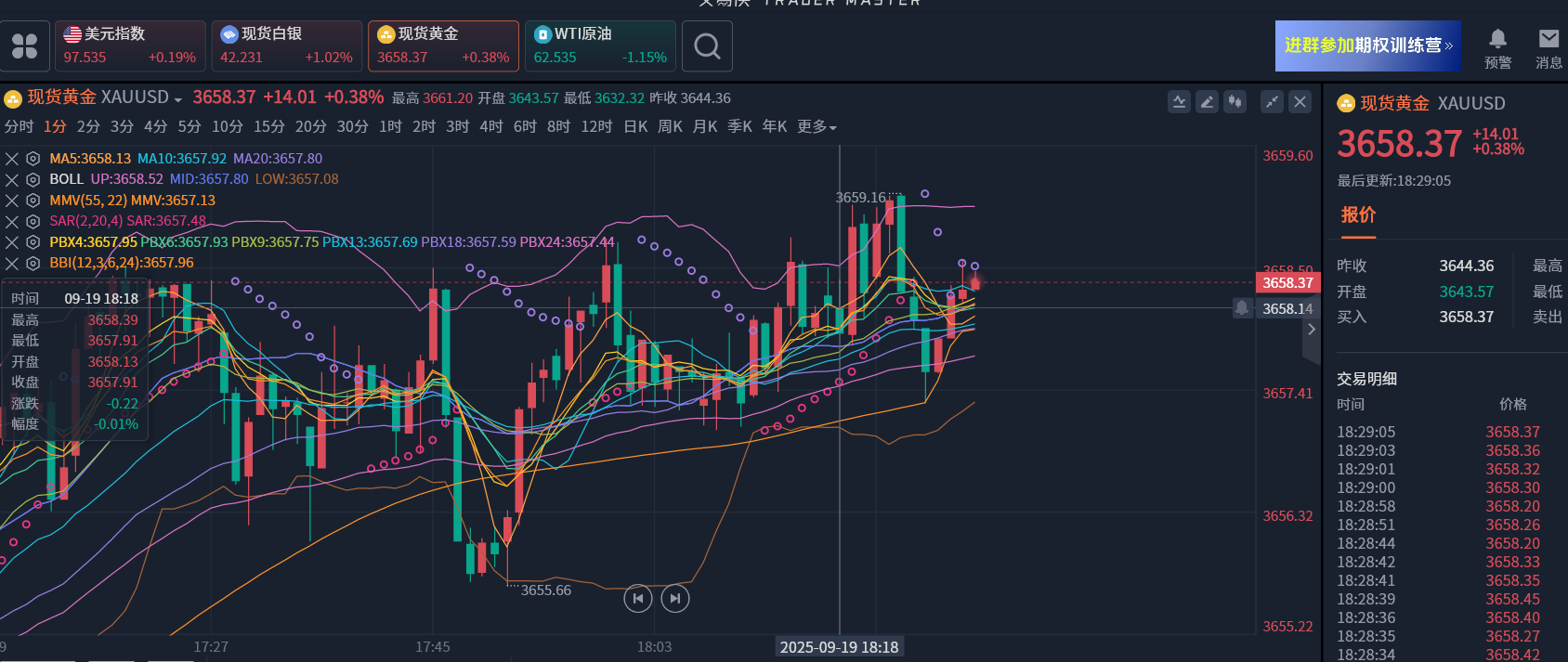The height and width of the screenshot is (662, 1568).
Task: Click the 交易明细 heading
Action: [x=1366, y=379]
